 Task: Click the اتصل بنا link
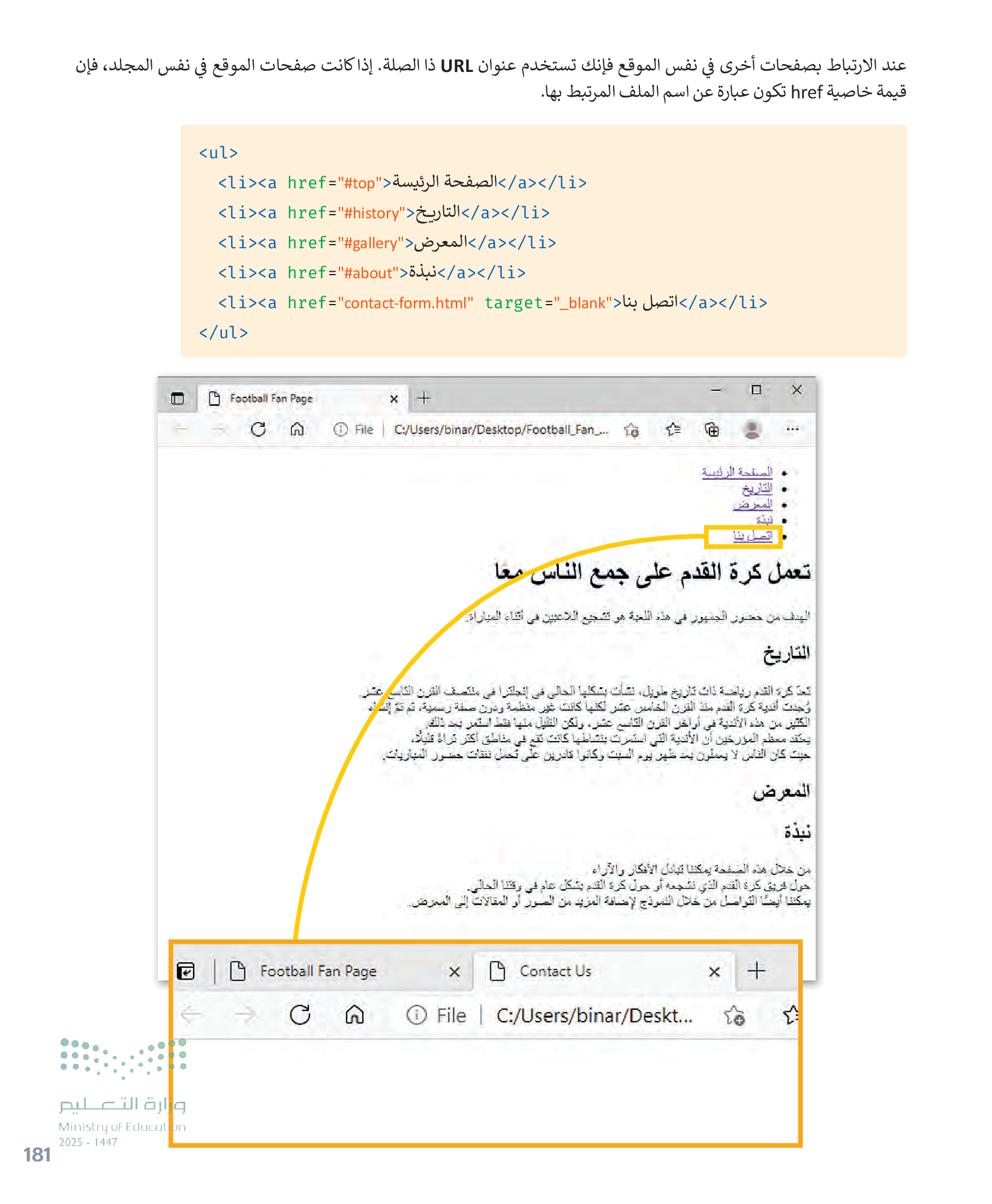tap(752, 536)
